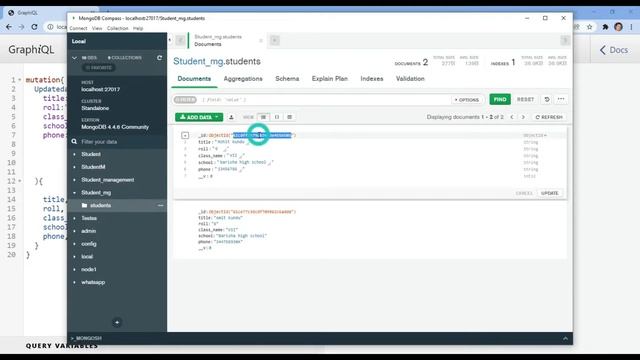The image size is (640, 360).
Task: Collapse the connection details chevron in sidebar
Action: click(x=74, y=58)
